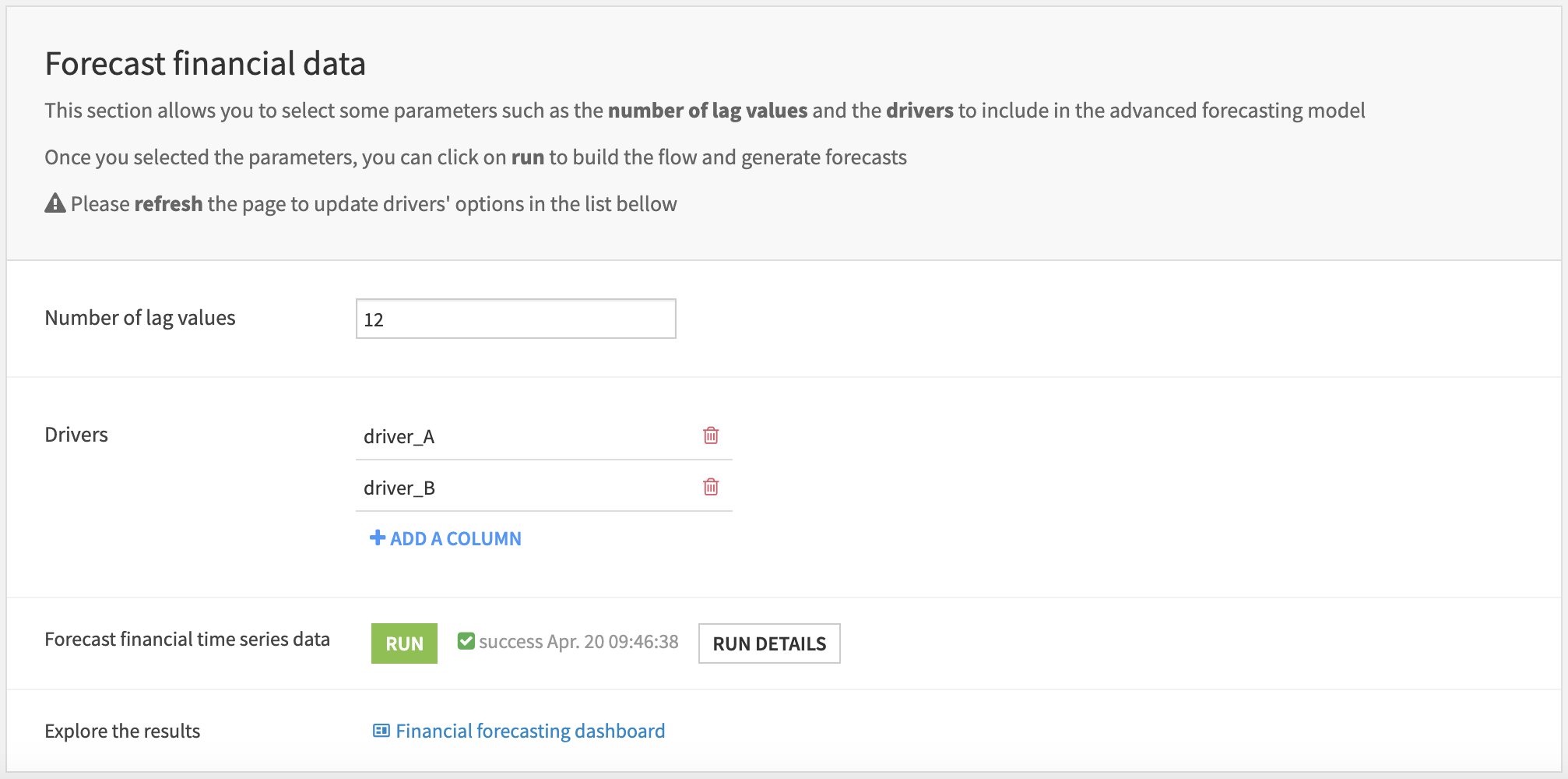The image size is (1568, 779).
Task: Click the warning triangle icon
Action: coord(55,204)
